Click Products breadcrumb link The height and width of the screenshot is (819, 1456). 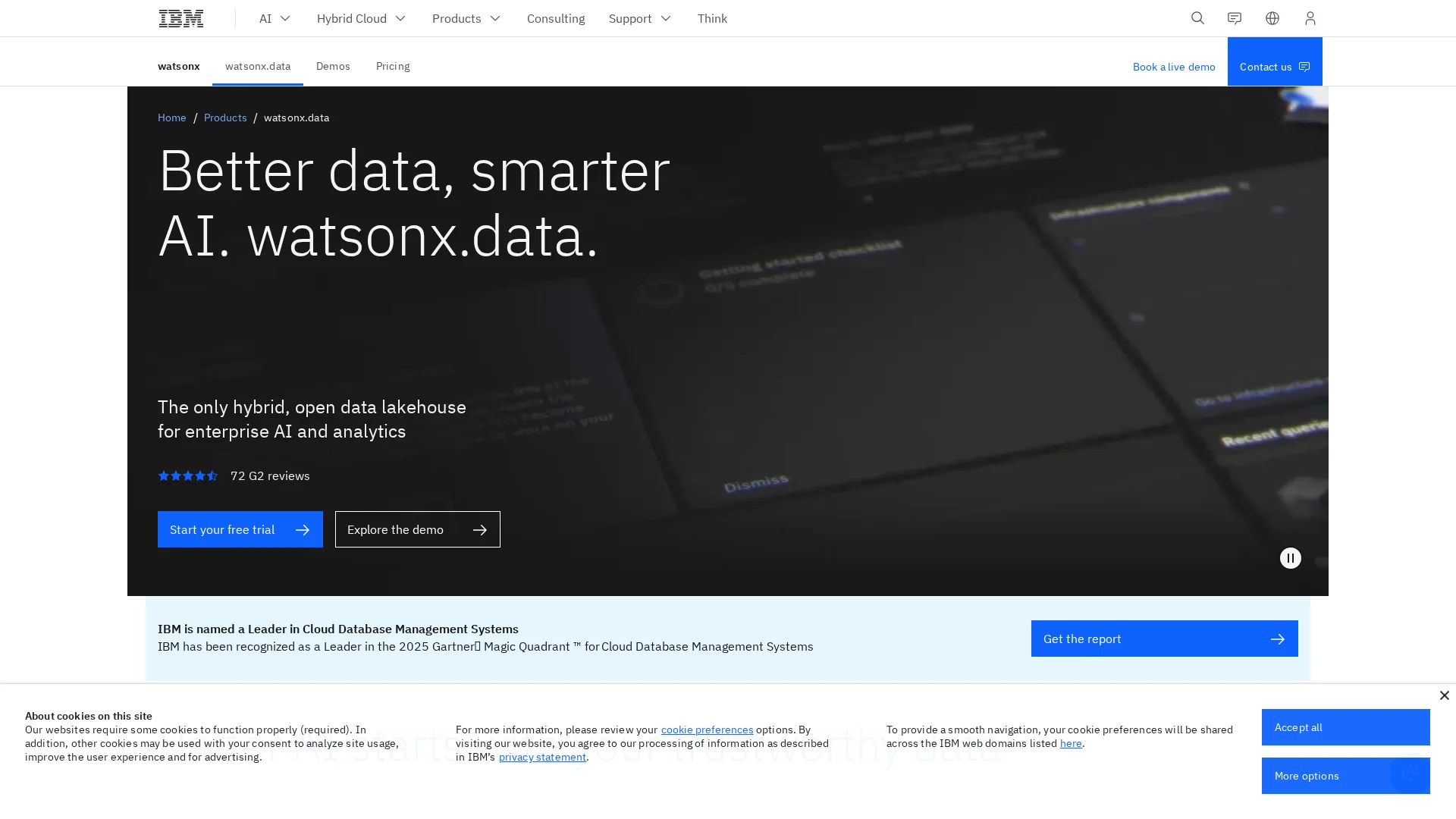pos(225,118)
